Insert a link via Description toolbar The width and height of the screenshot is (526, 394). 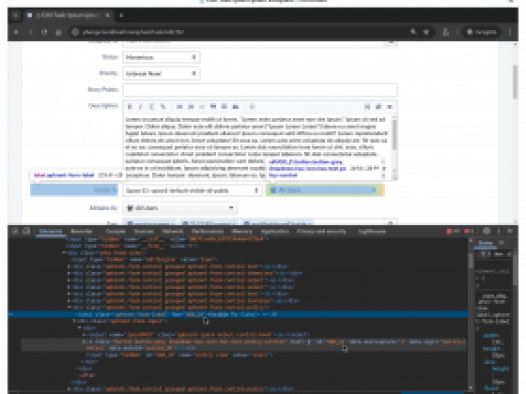[163, 107]
